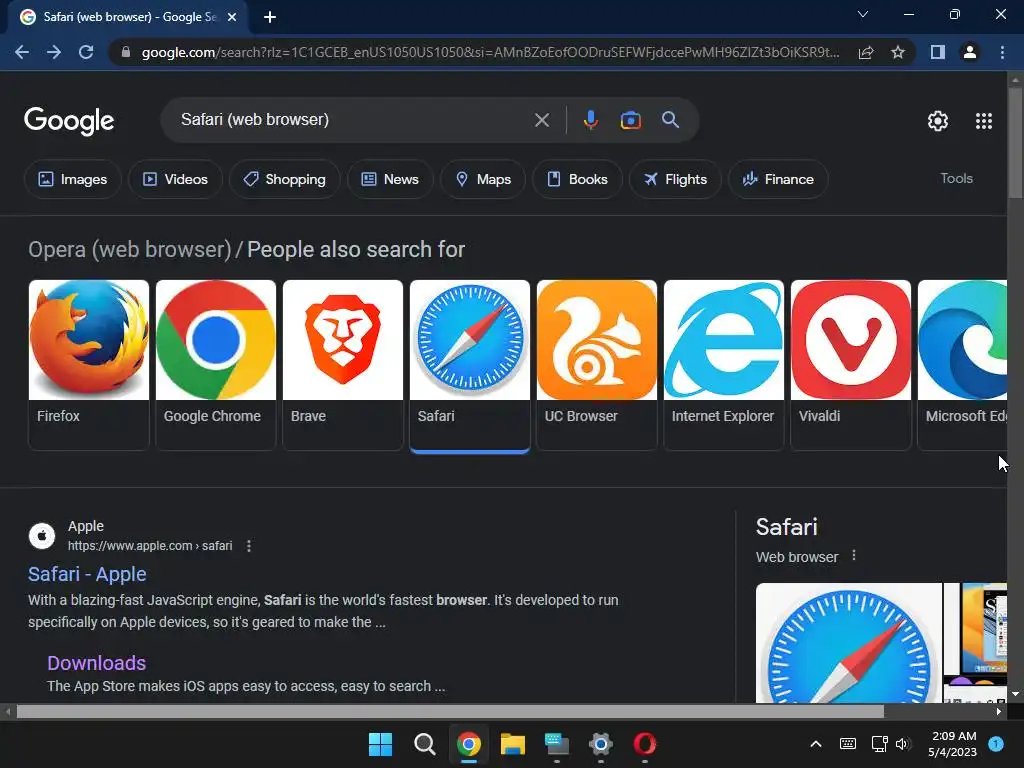Open the apple.com result URL
Viewport: 1024px width, 768px height.
150,546
